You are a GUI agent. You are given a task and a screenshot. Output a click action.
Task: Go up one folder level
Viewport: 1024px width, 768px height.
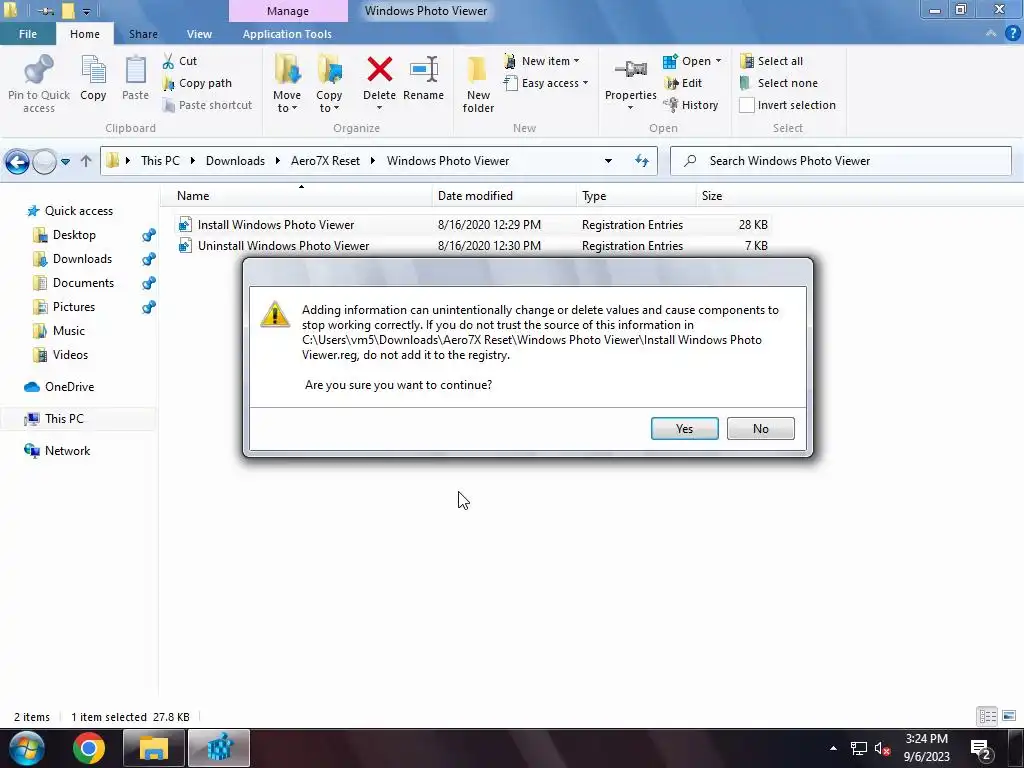[86, 161]
